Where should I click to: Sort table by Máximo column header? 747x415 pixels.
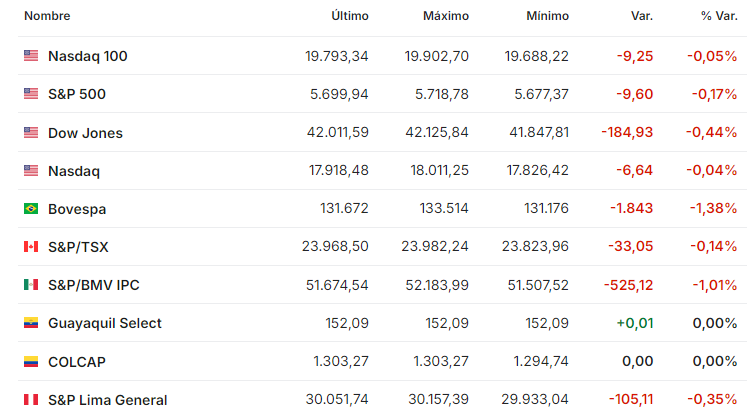pos(446,16)
